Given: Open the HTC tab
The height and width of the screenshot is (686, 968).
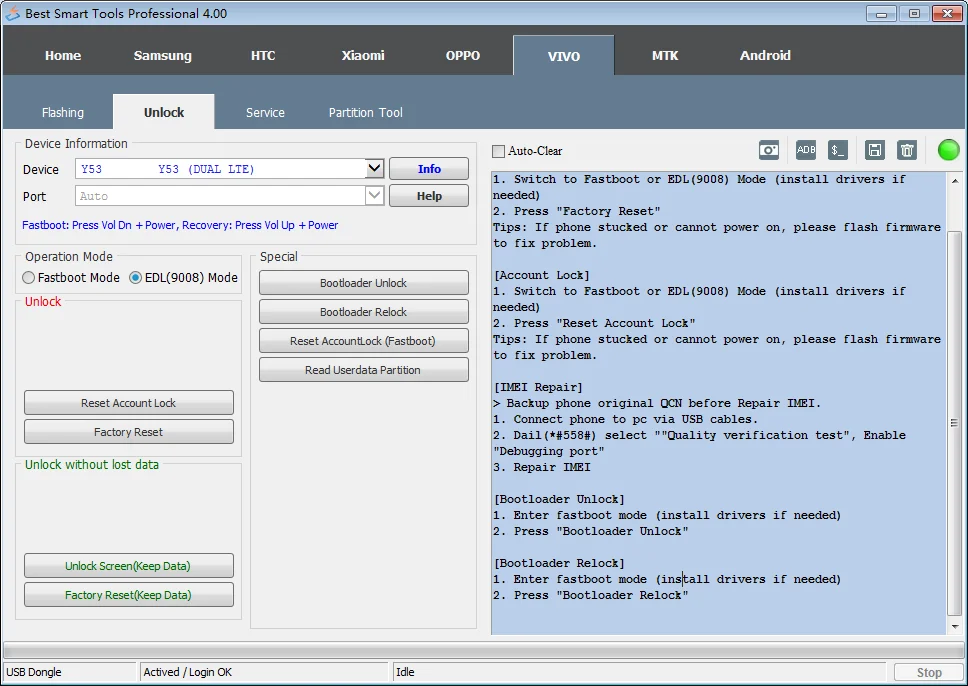Looking at the screenshot, I should pos(263,56).
